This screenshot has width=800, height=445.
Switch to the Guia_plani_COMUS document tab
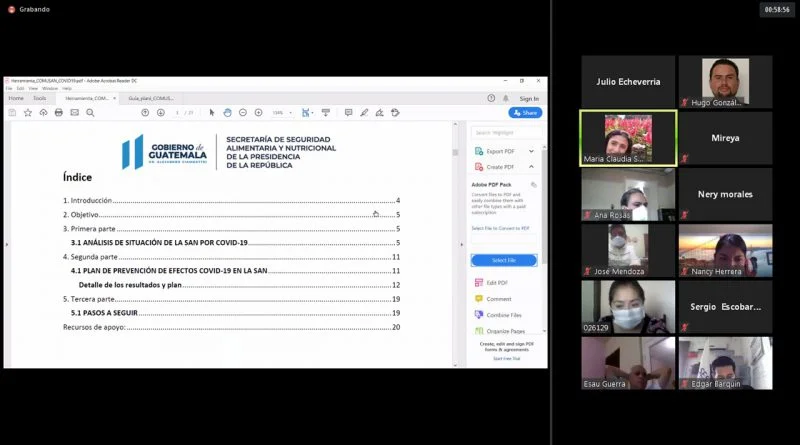click(151, 98)
